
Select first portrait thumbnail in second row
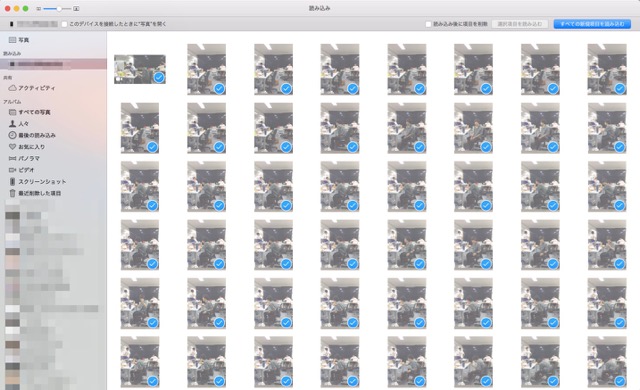coord(140,128)
